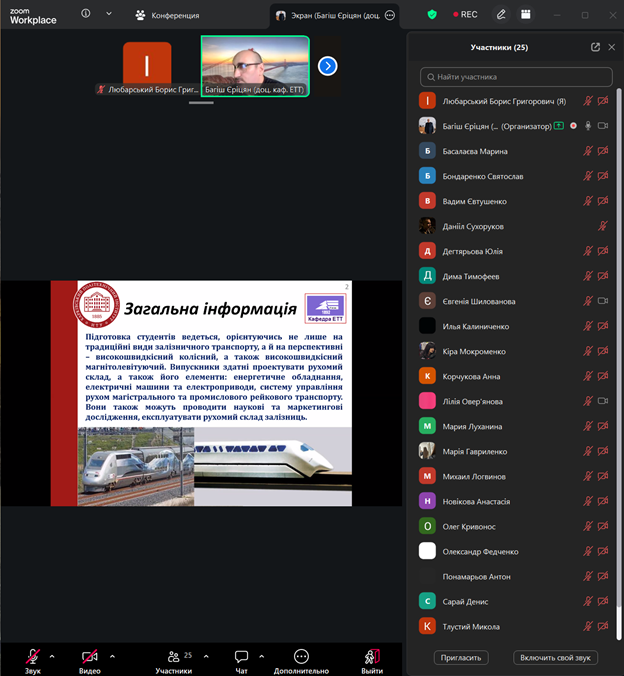Viewport: 624px width, 676px height.
Task: Open the meeting info icon near Zoom logo
Action: (x=86, y=14)
